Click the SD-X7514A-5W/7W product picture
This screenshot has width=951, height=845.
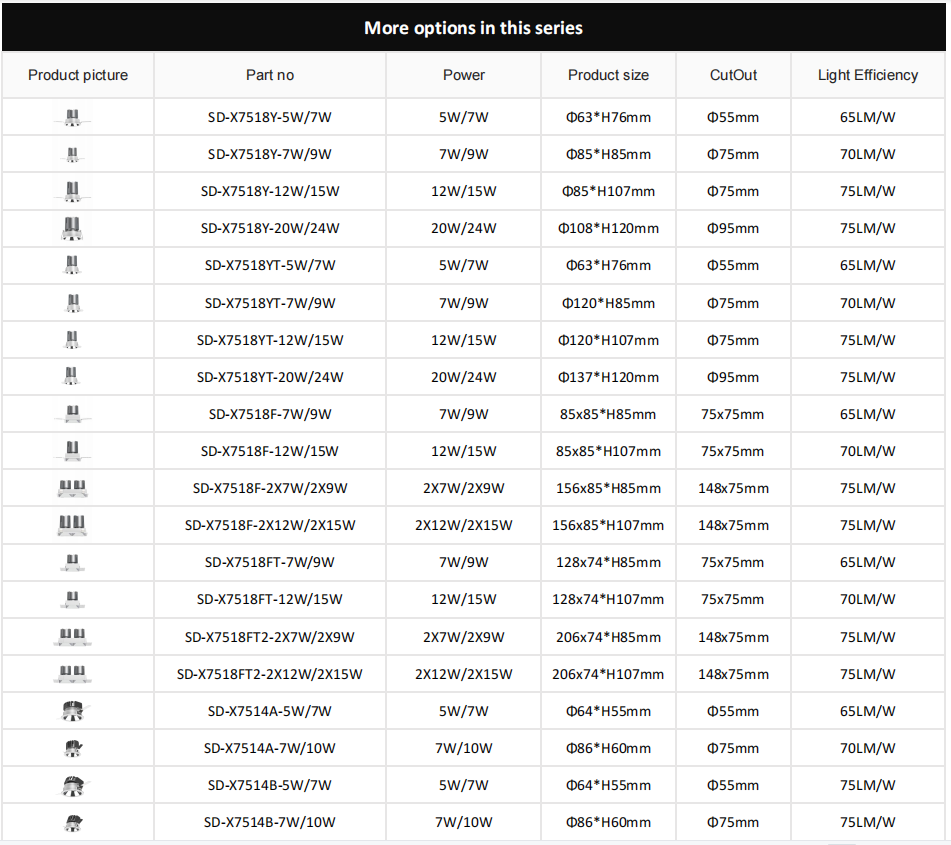73,711
